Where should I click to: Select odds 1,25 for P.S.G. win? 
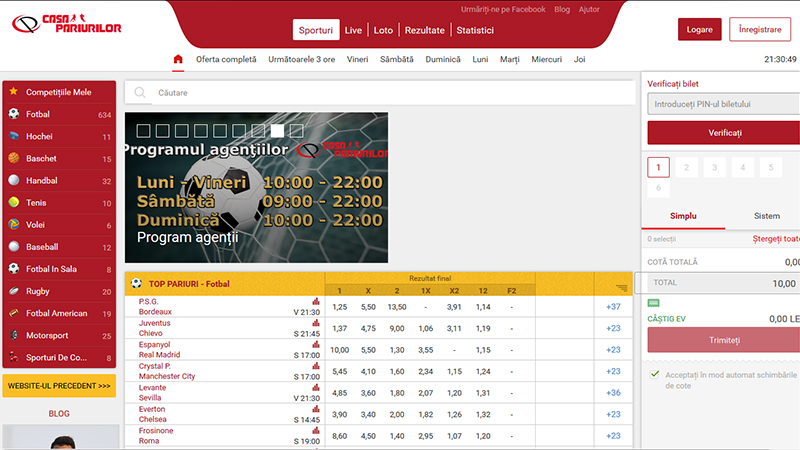click(x=339, y=307)
